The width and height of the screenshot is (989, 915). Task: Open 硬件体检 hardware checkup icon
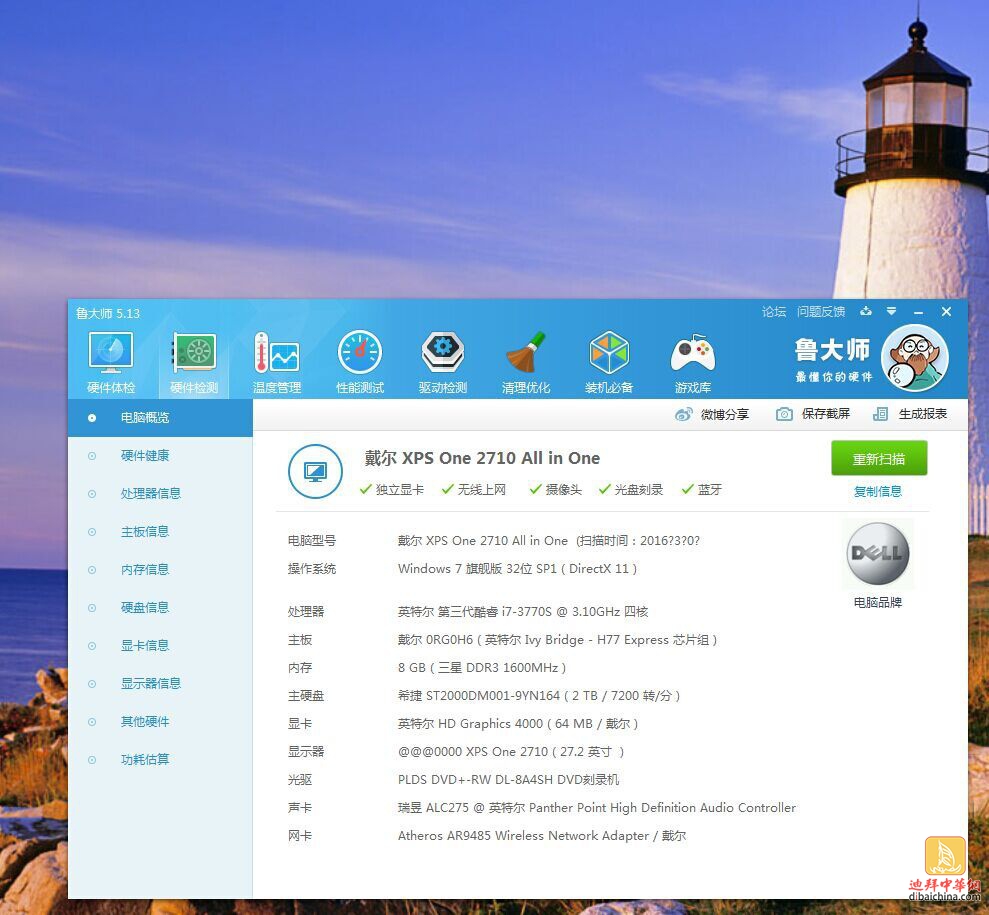pyautogui.click(x=111, y=363)
